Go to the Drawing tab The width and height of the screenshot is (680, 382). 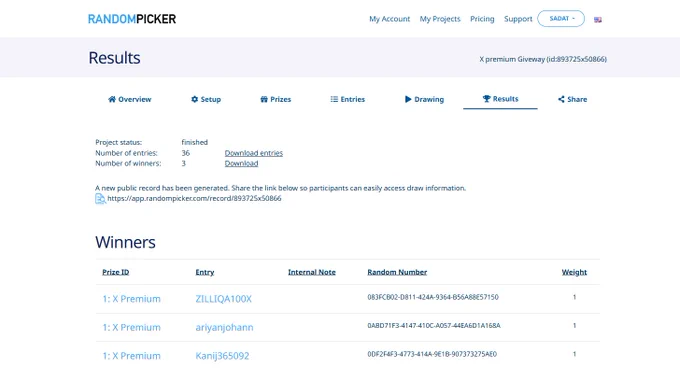[x=424, y=99]
